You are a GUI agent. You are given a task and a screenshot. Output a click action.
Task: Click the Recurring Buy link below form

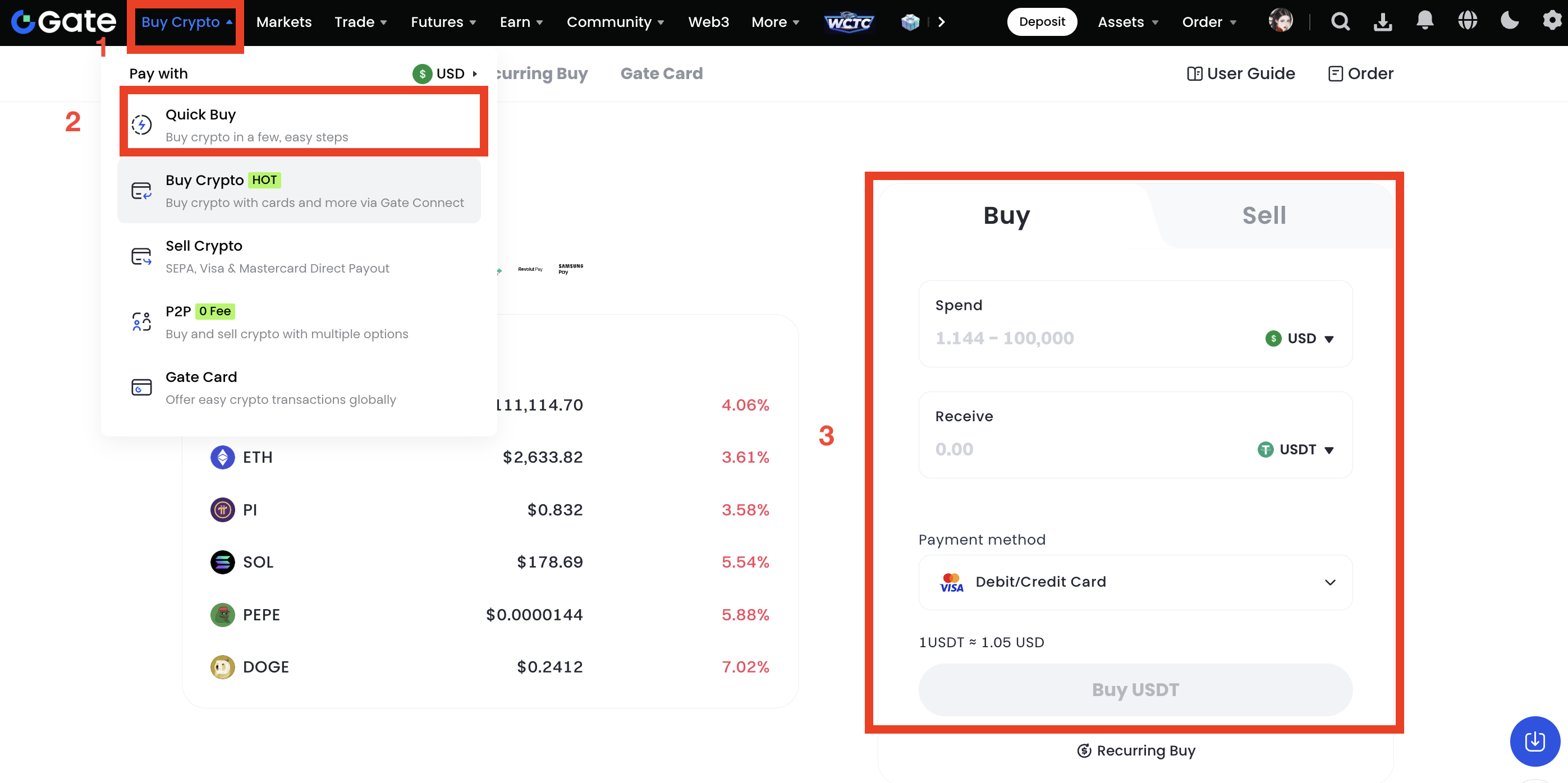(x=1136, y=750)
